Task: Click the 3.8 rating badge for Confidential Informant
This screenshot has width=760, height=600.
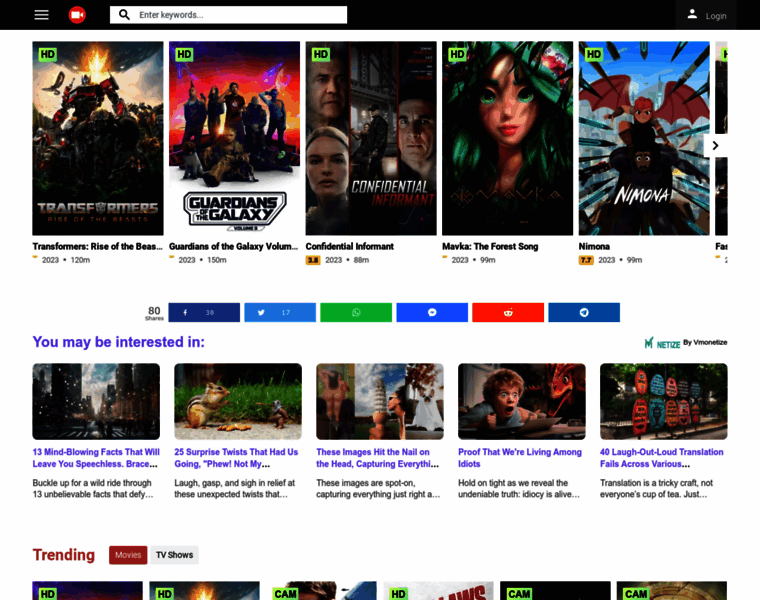Action: pyautogui.click(x=313, y=260)
